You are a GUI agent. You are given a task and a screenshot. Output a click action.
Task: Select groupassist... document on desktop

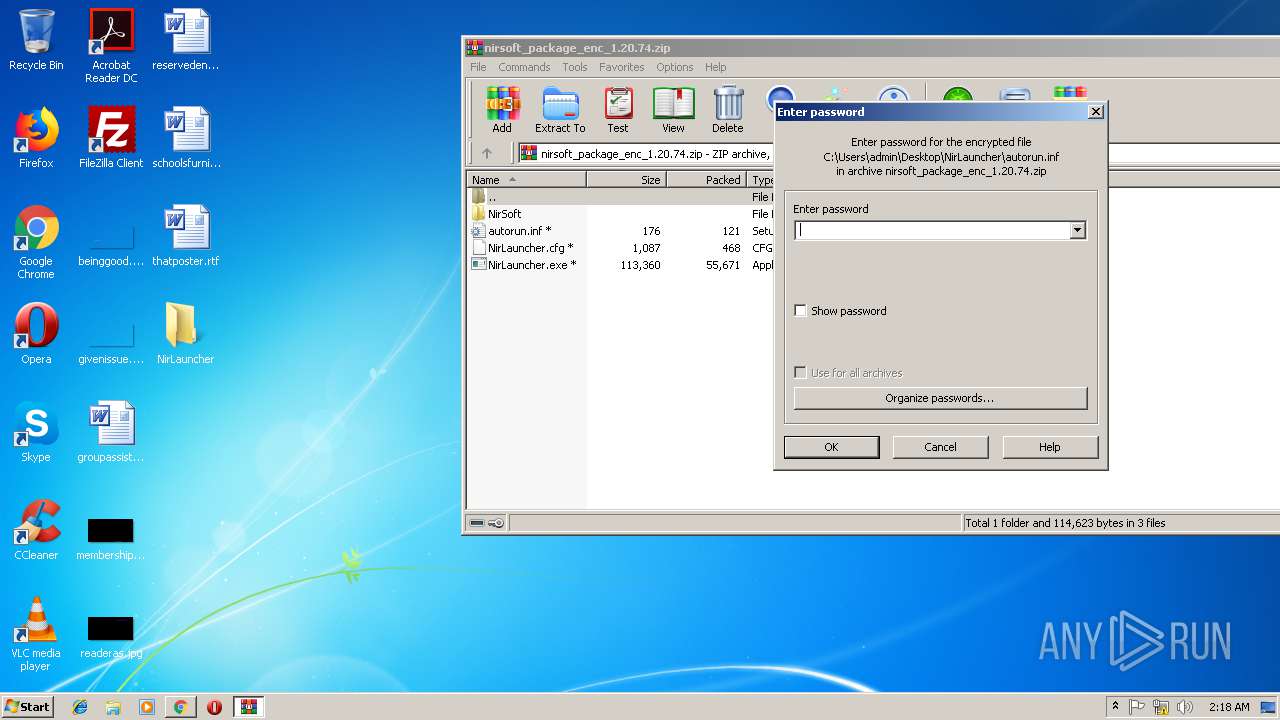[111, 432]
